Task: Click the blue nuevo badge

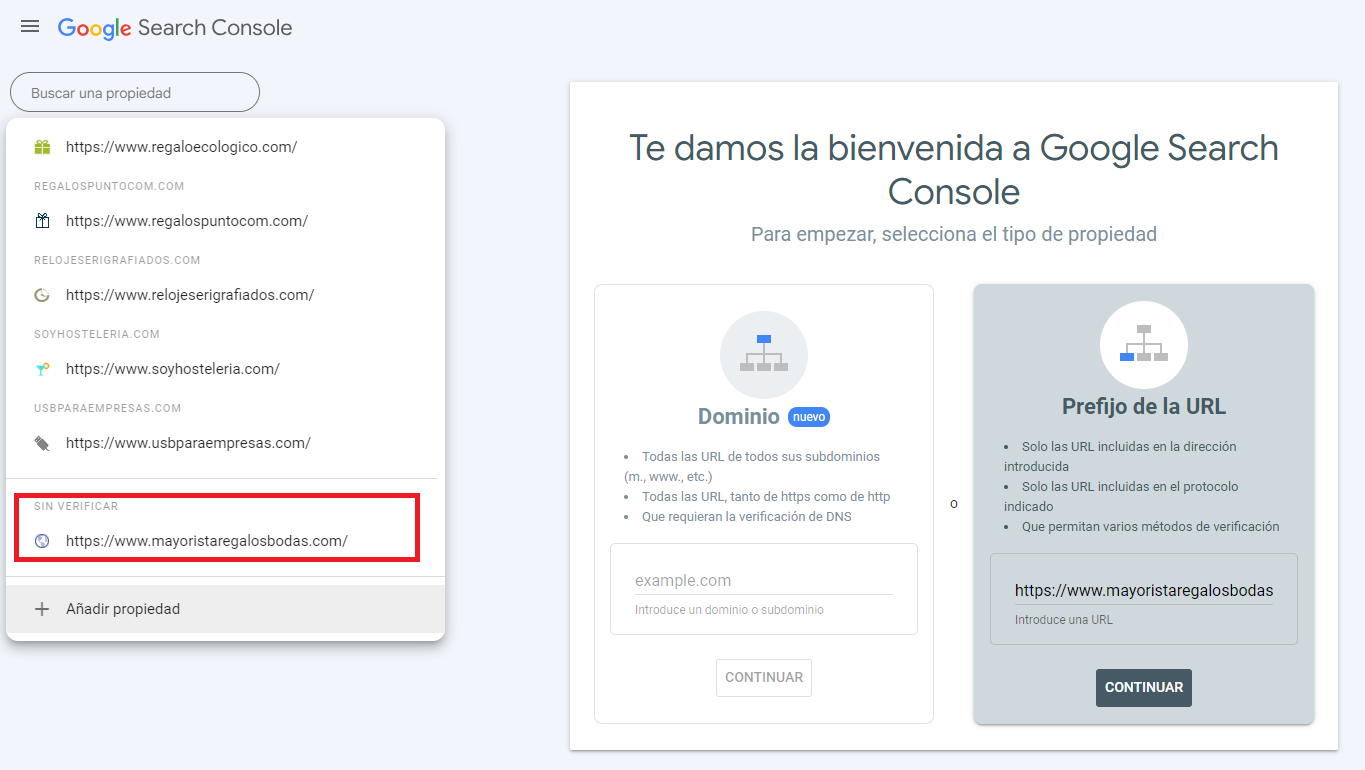Action: pos(809,417)
